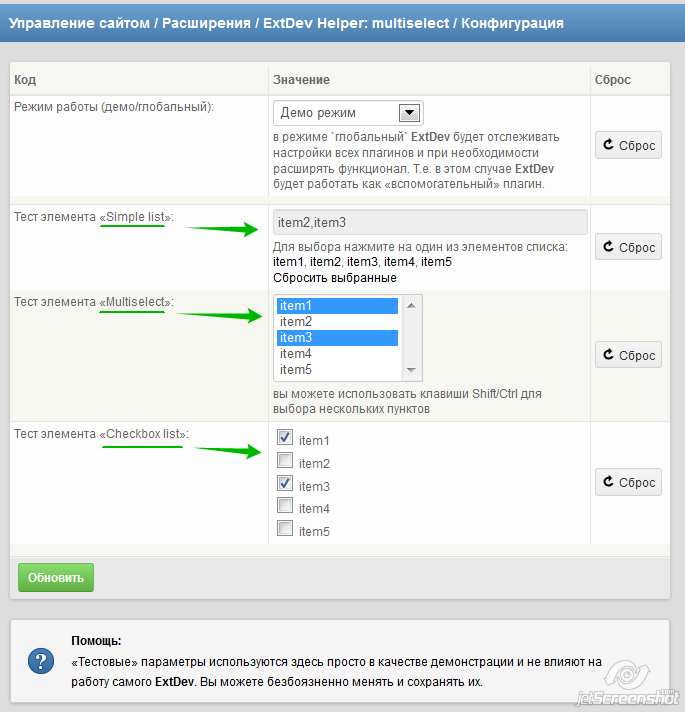Reset the Multiselect test element
This screenshot has width=685, height=712.
click(628, 355)
